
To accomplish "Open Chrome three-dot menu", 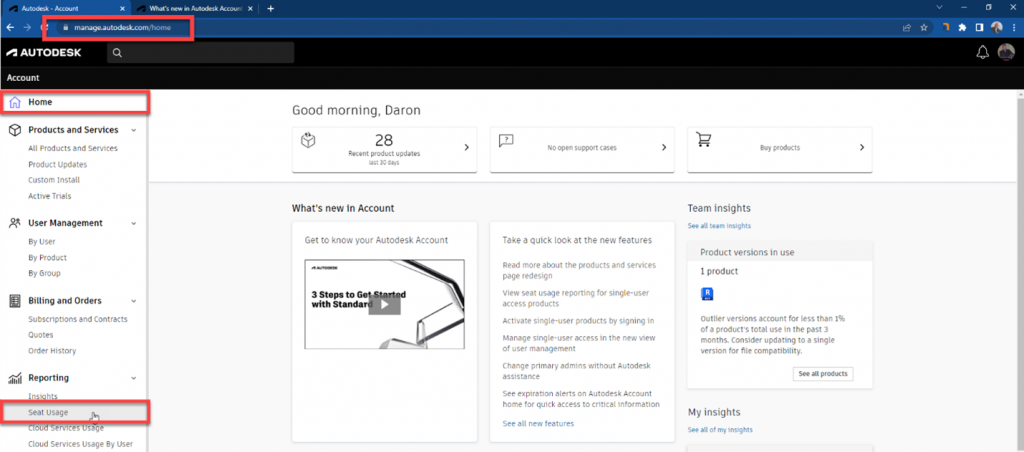I will point(1013,27).
